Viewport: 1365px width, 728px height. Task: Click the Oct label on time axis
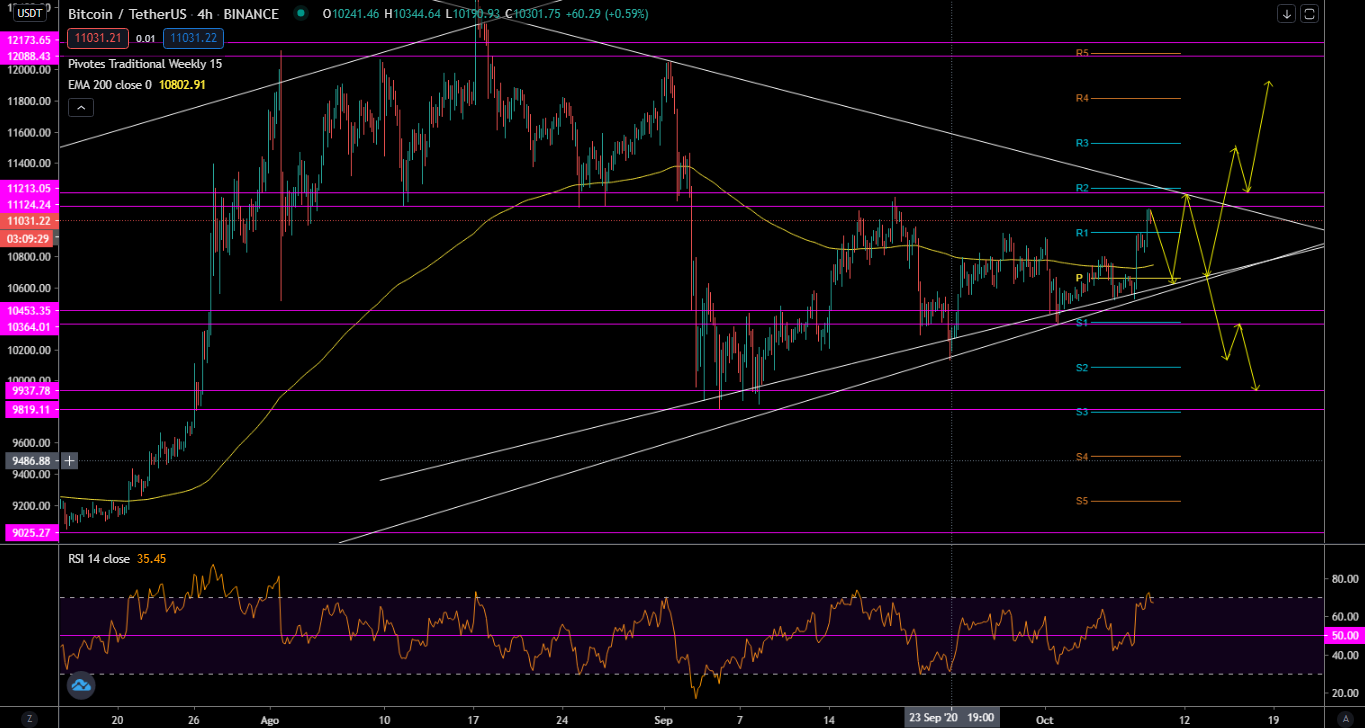pyautogui.click(x=1045, y=719)
